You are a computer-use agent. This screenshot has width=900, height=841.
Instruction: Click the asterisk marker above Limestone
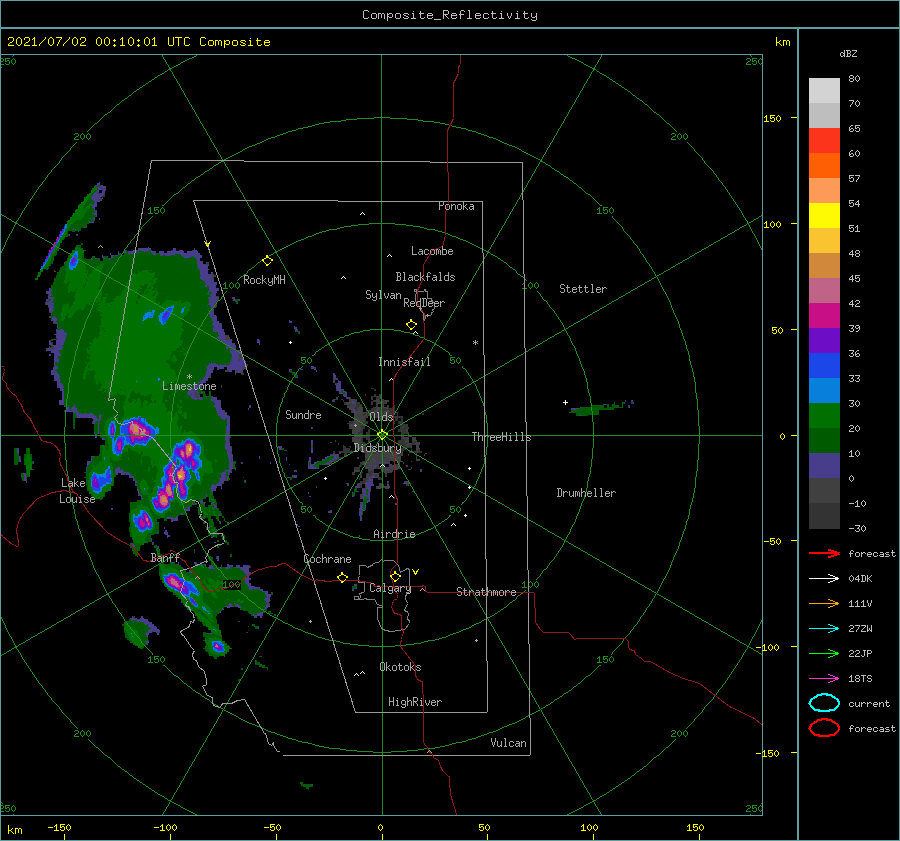click(x=189, y=377)
